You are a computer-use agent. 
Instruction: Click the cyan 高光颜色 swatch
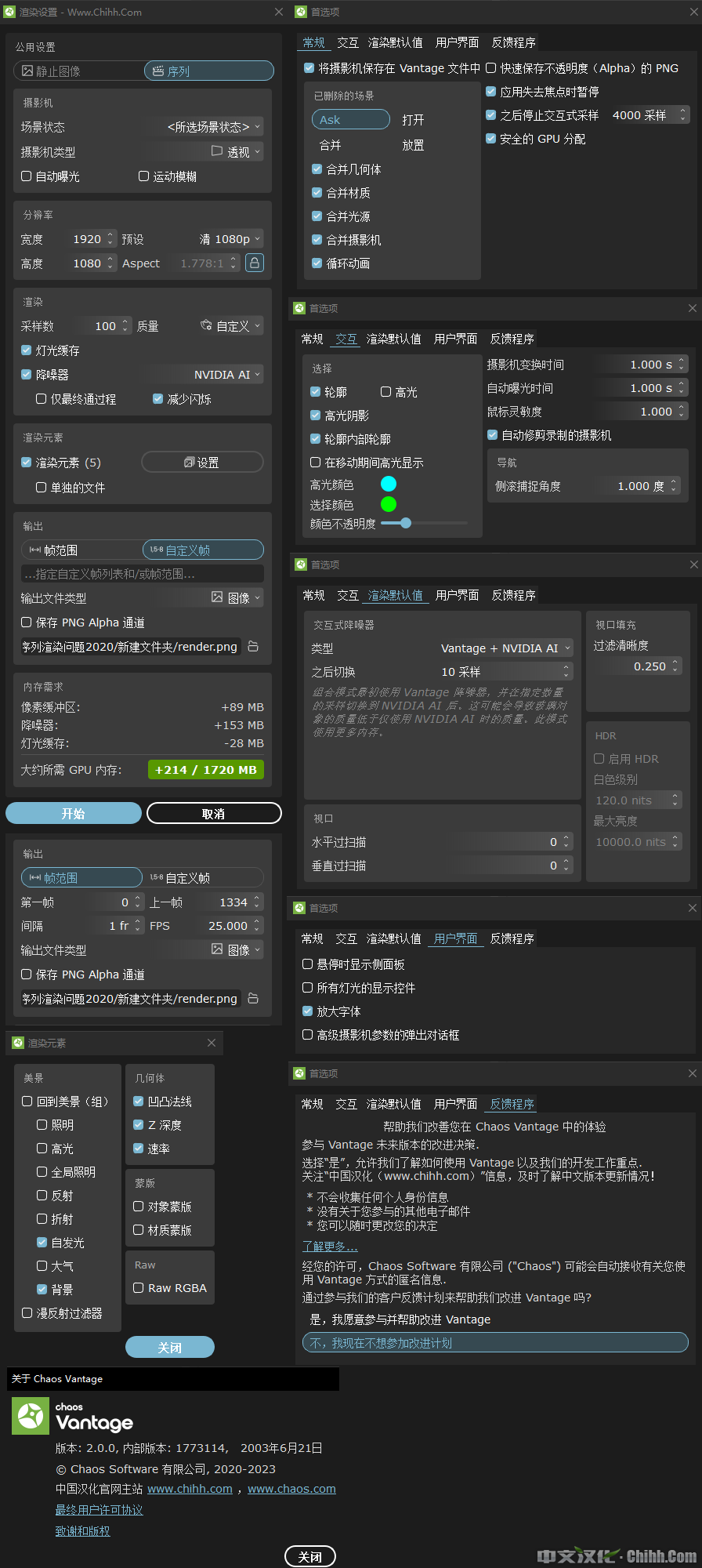(x=388, y=484)
